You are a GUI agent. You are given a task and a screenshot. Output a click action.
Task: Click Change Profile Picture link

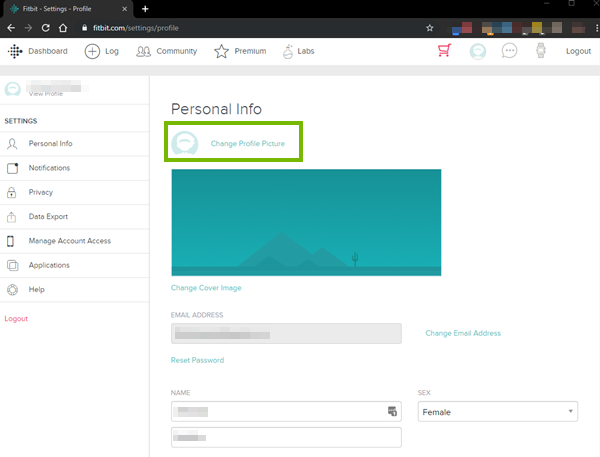[248, 144]
